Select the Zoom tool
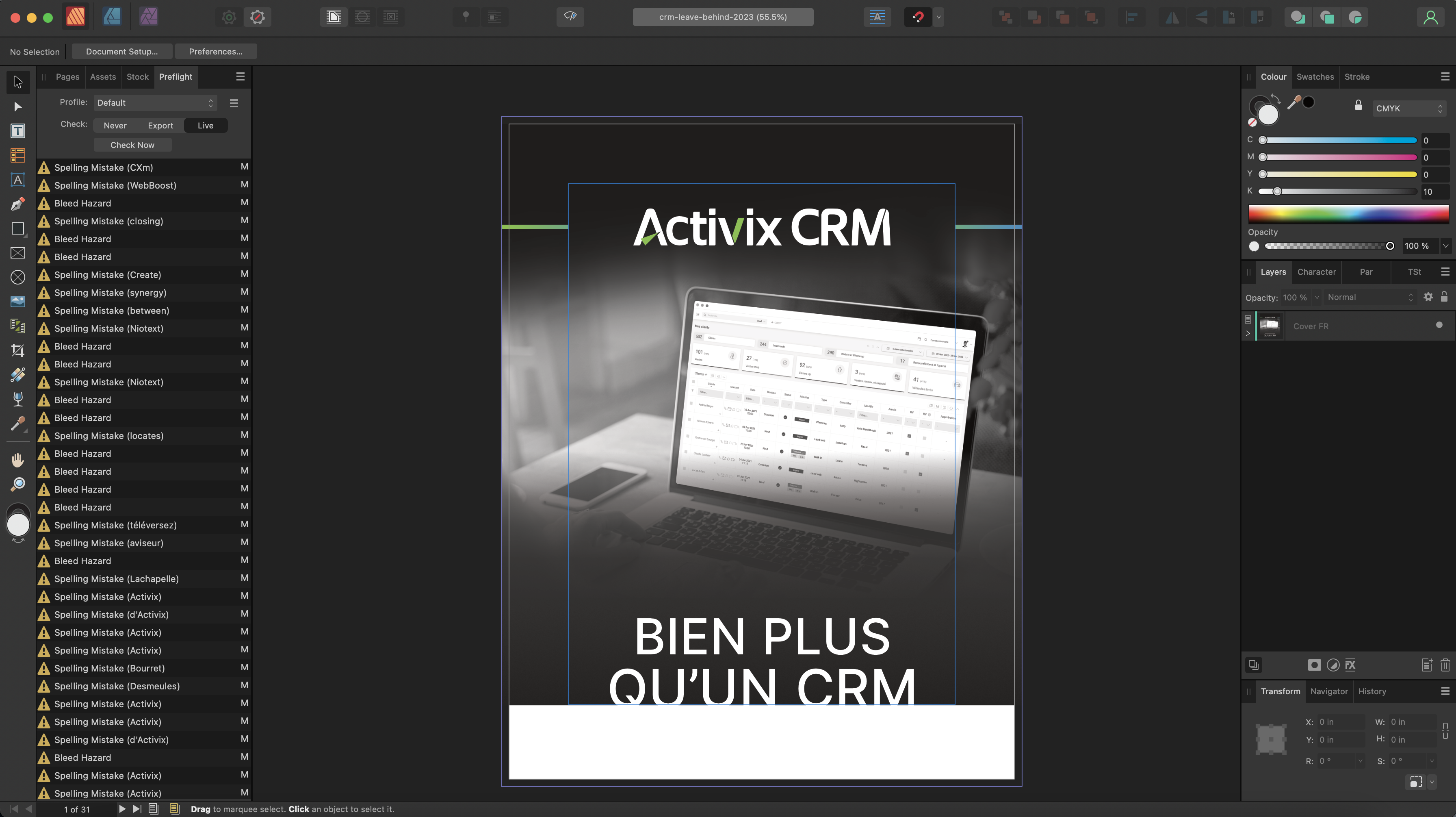The width and height of the screenshot is (1456, 817). pos(17,484)
